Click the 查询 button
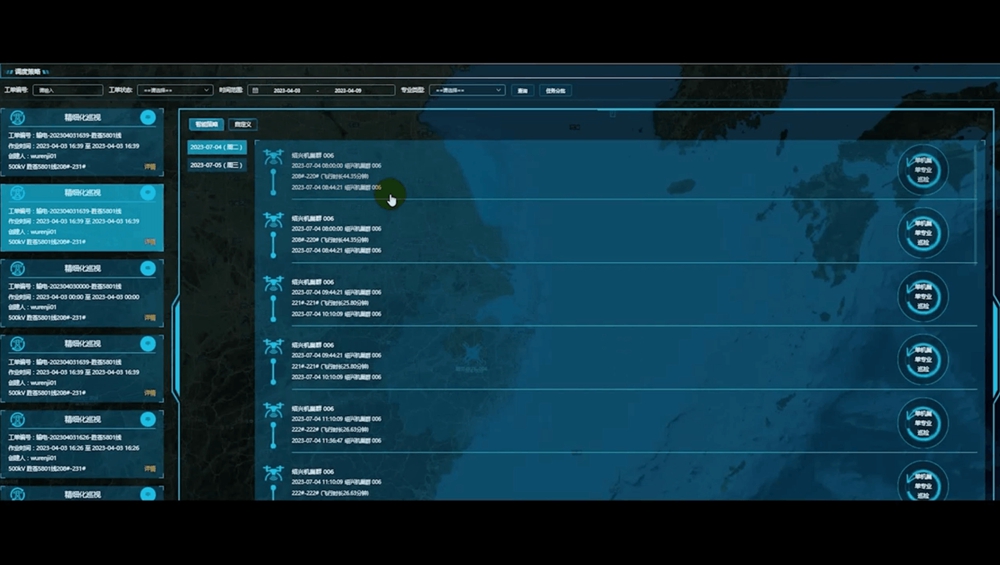Screen dimensions: 1000x565 (x=522, y=90)
